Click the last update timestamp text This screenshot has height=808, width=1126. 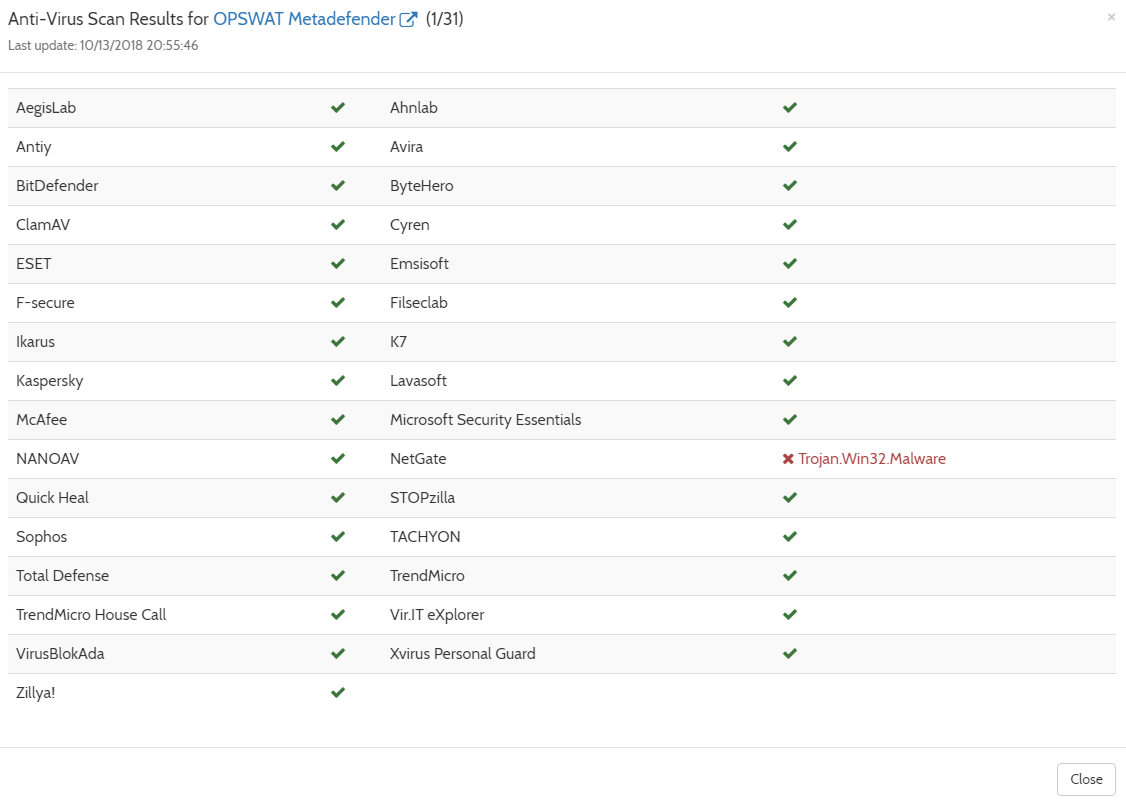[x=103, y=46]
